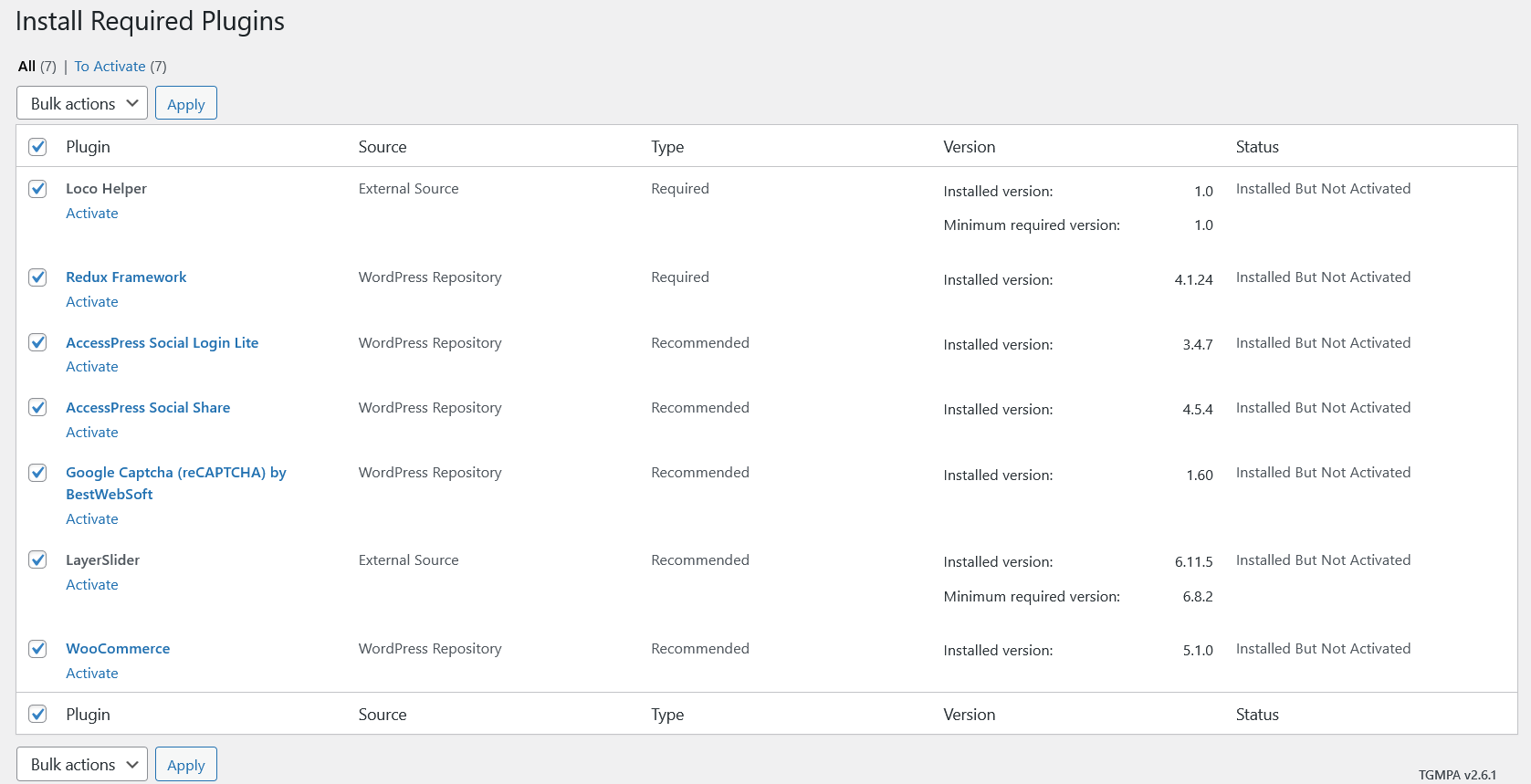Click WooCommerce's Installed But Not Activated status
Viewport: 1531px width, 784px height.
tap(1323, 649)
